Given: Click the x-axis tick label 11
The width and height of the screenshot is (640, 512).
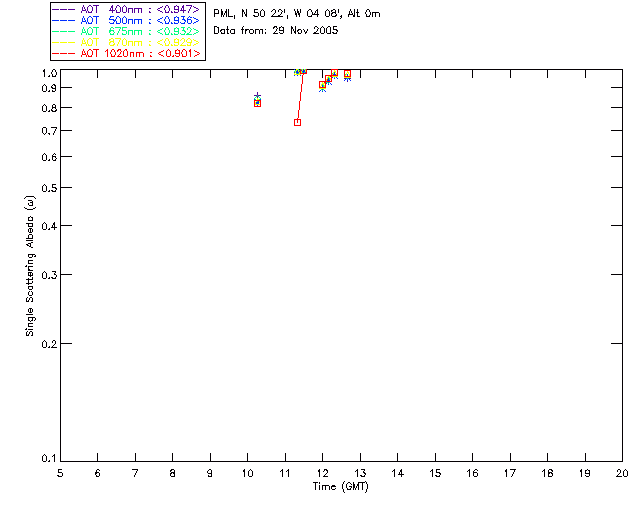Looking at the screenshot, I should click(285, 473).
